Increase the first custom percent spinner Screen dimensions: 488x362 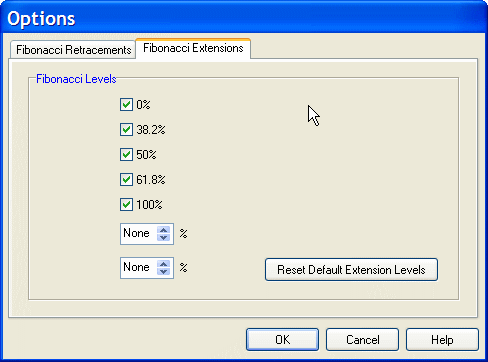coord(163,230)
